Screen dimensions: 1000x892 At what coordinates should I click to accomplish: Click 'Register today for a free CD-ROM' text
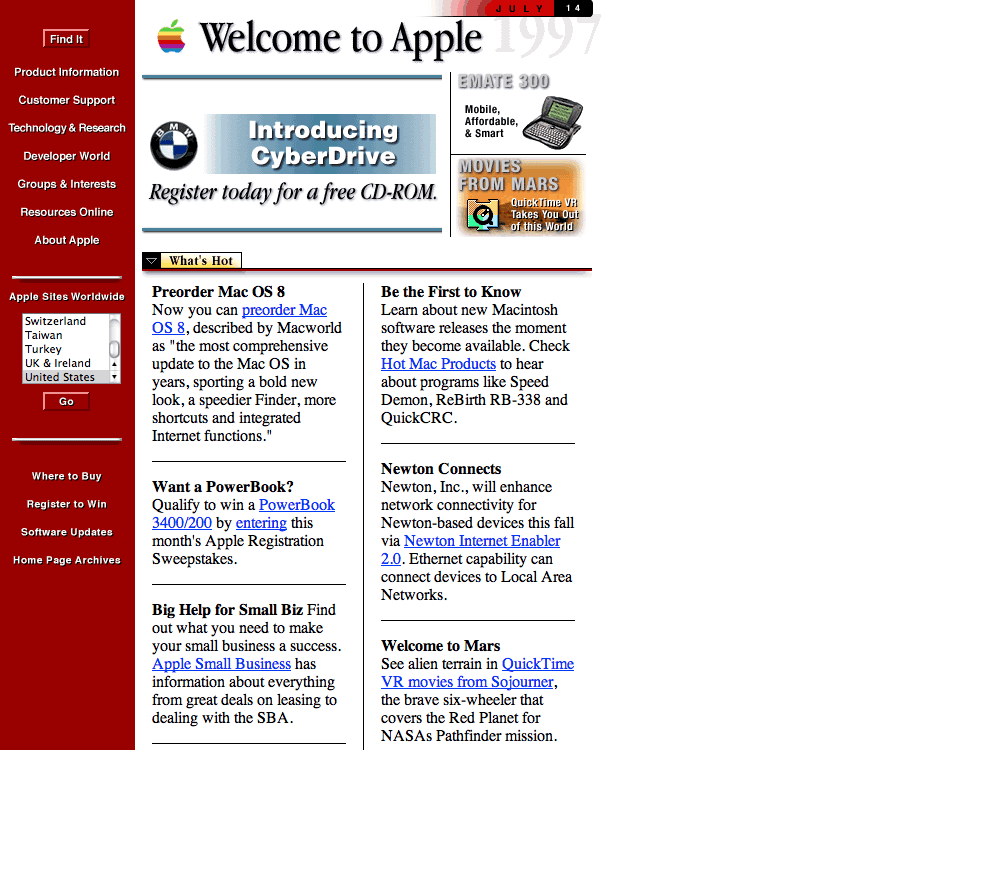tap(293, 193)
